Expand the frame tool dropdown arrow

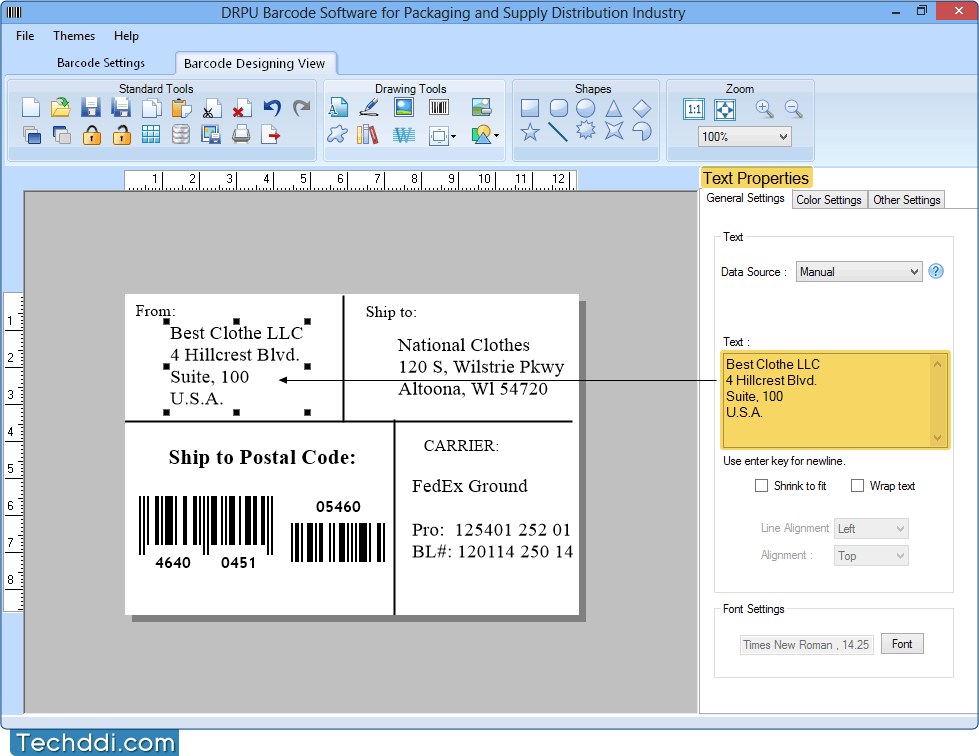coord(453,136)
